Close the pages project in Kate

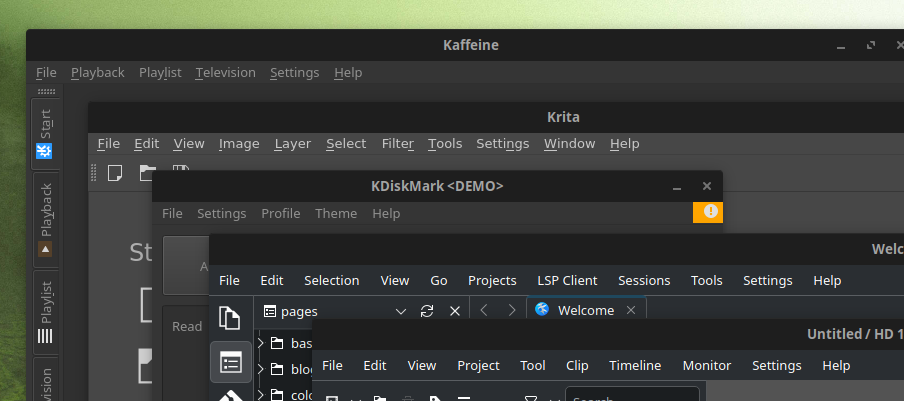[x=455, y=311]
